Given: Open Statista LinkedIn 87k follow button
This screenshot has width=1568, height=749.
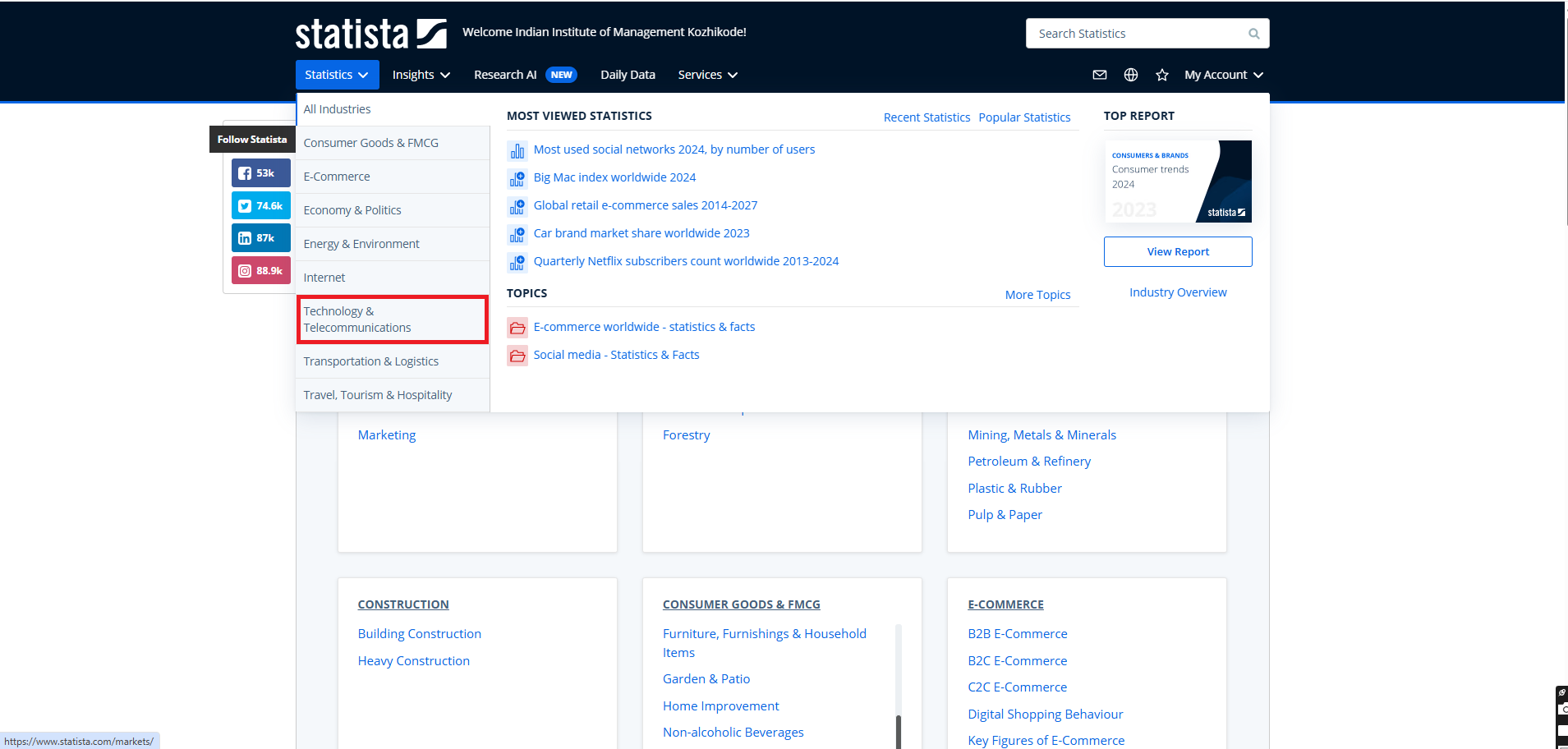Looking at the screenshot, I should 260,238.
